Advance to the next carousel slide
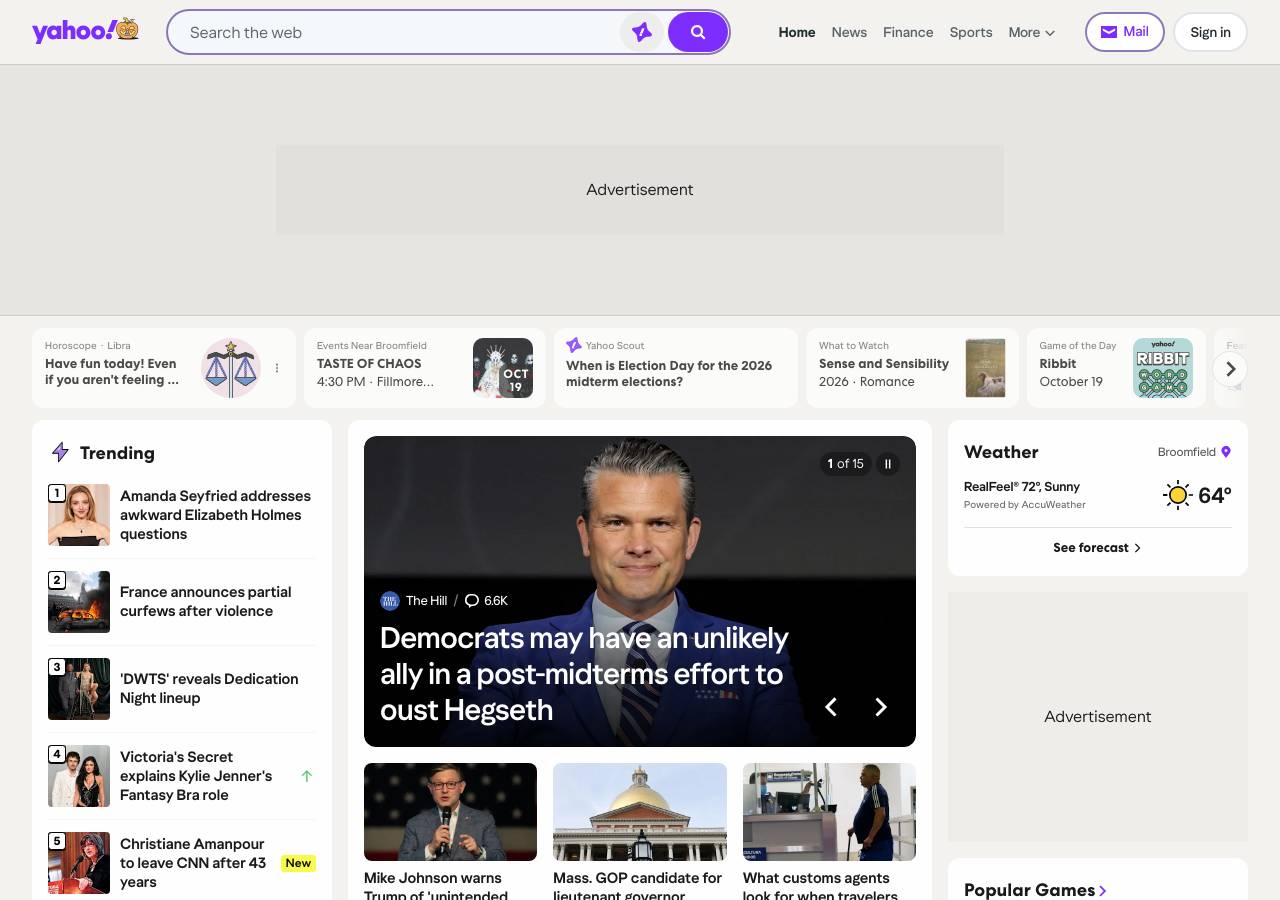Screen dimensions: 1280x900 click(881, 707)
